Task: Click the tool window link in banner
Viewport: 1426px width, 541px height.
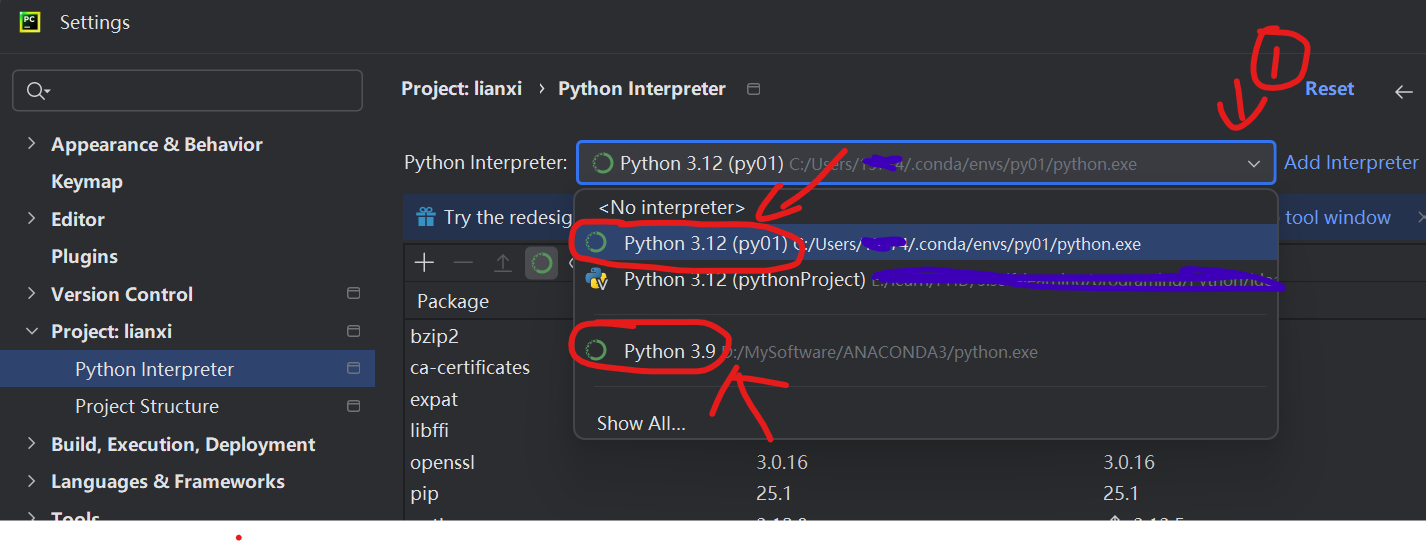Action: click(x=1338, y=217)
